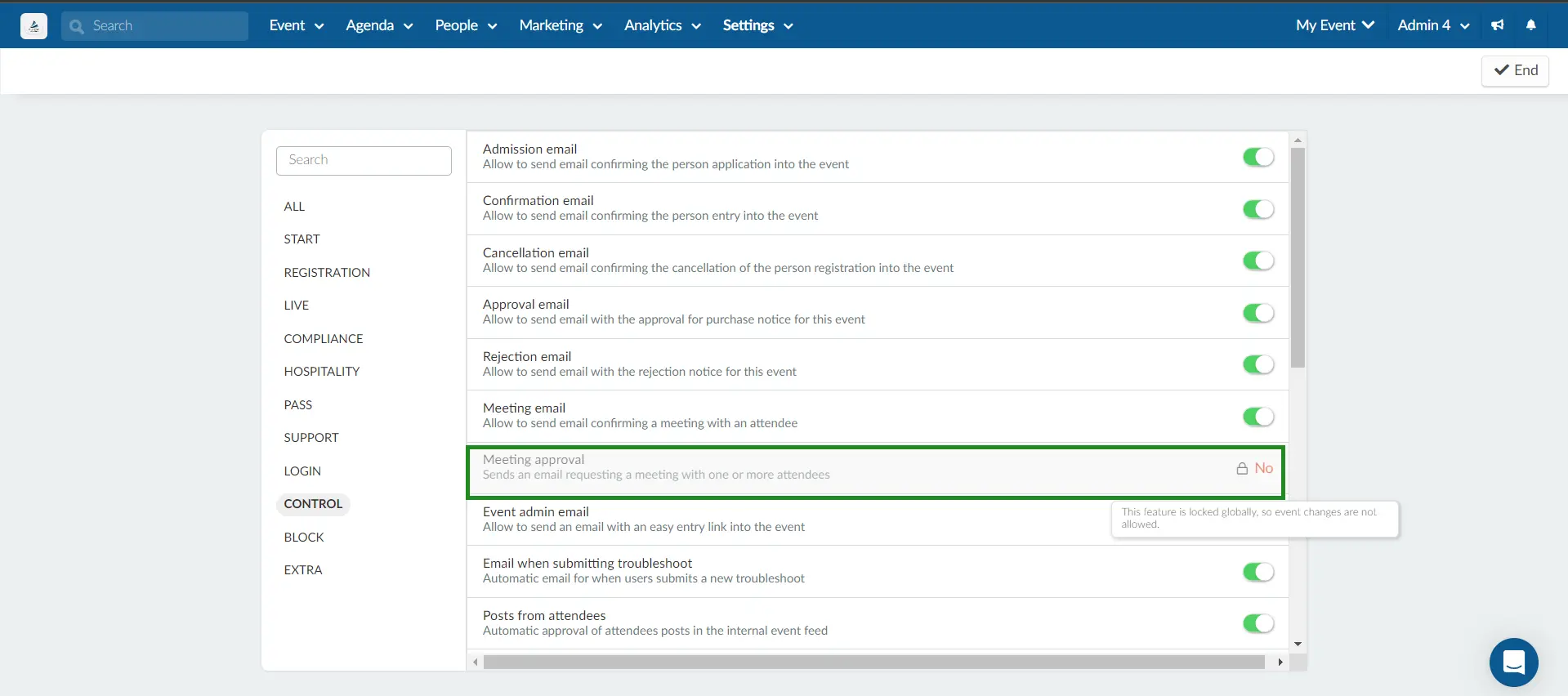Open the EXTRA category
Screen dimensions: 1568x696
[303, 570]
